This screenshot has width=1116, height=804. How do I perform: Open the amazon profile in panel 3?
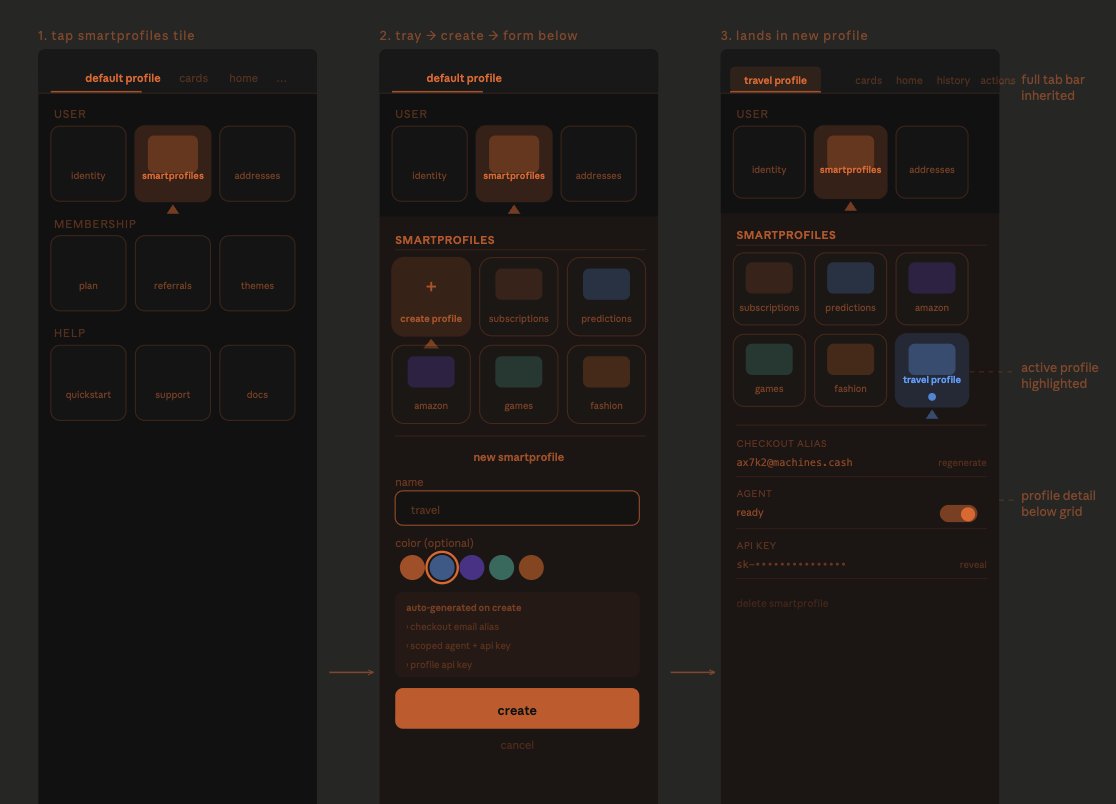coord(932,289)
